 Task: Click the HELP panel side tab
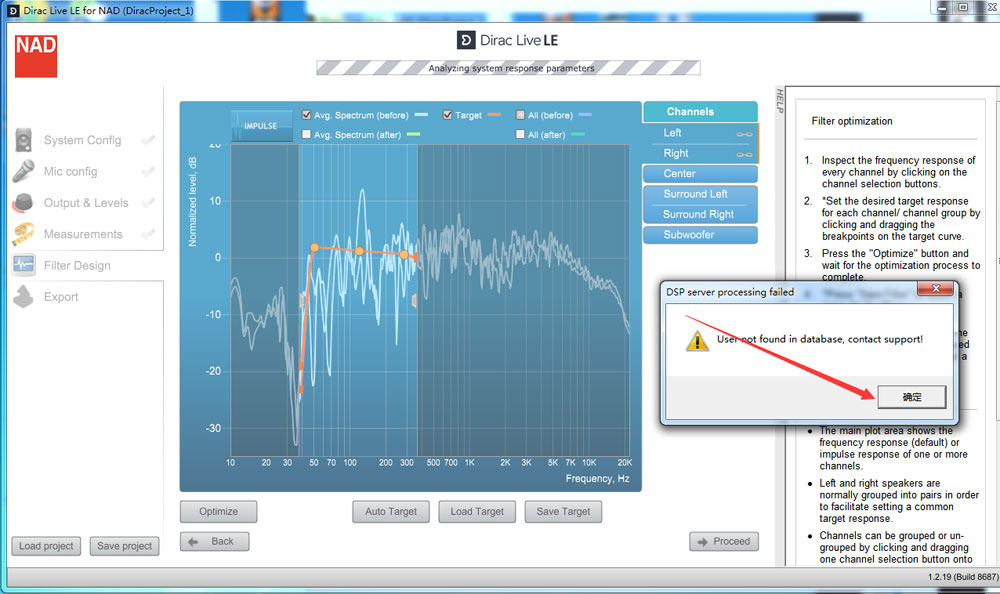coord(779,102)
